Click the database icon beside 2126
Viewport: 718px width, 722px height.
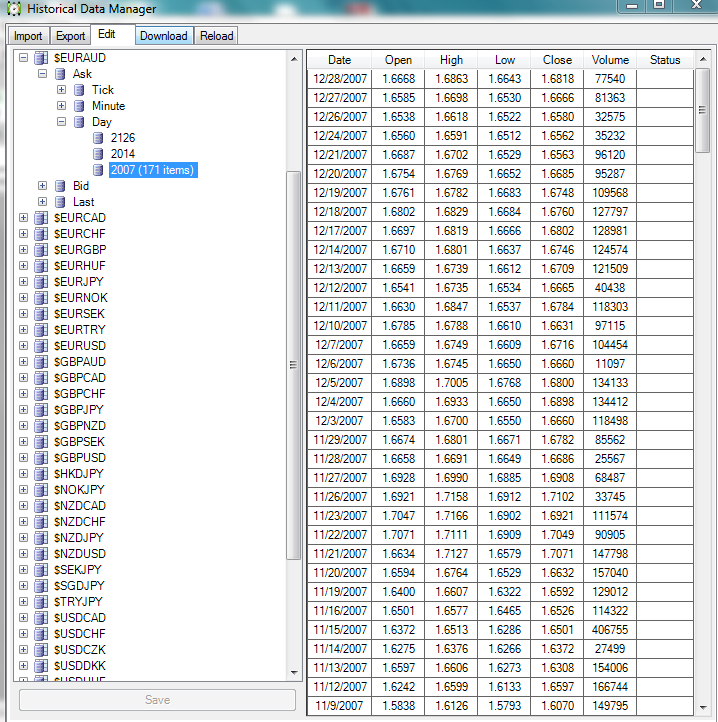click(98, 138)
